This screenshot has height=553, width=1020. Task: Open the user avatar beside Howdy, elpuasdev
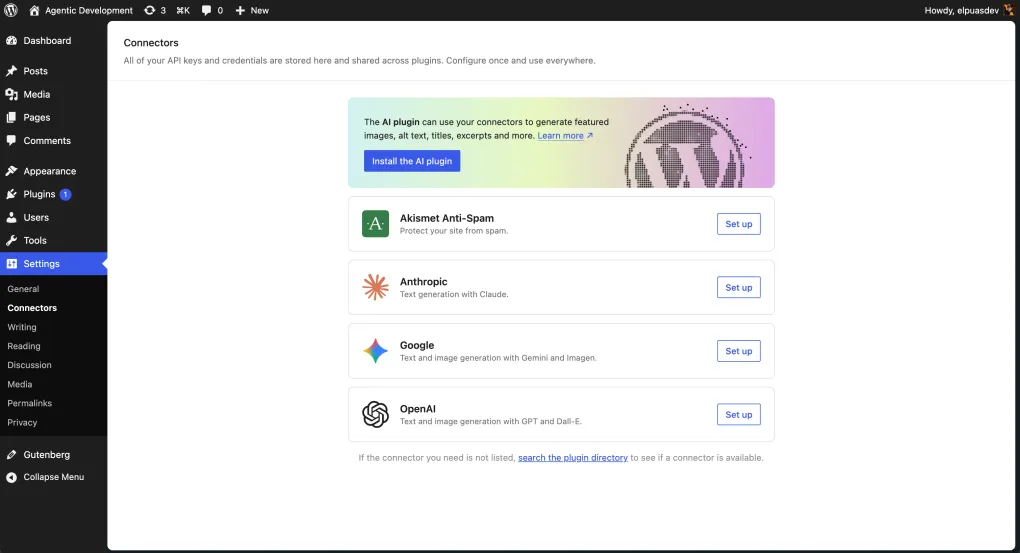pyautogui.click(x=1008, y=10)
